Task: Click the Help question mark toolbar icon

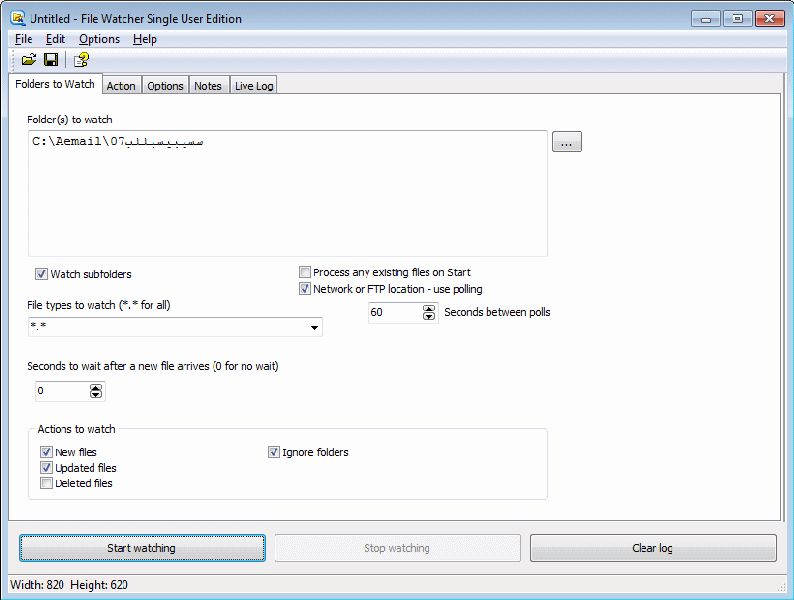Action: click(81, 60)
